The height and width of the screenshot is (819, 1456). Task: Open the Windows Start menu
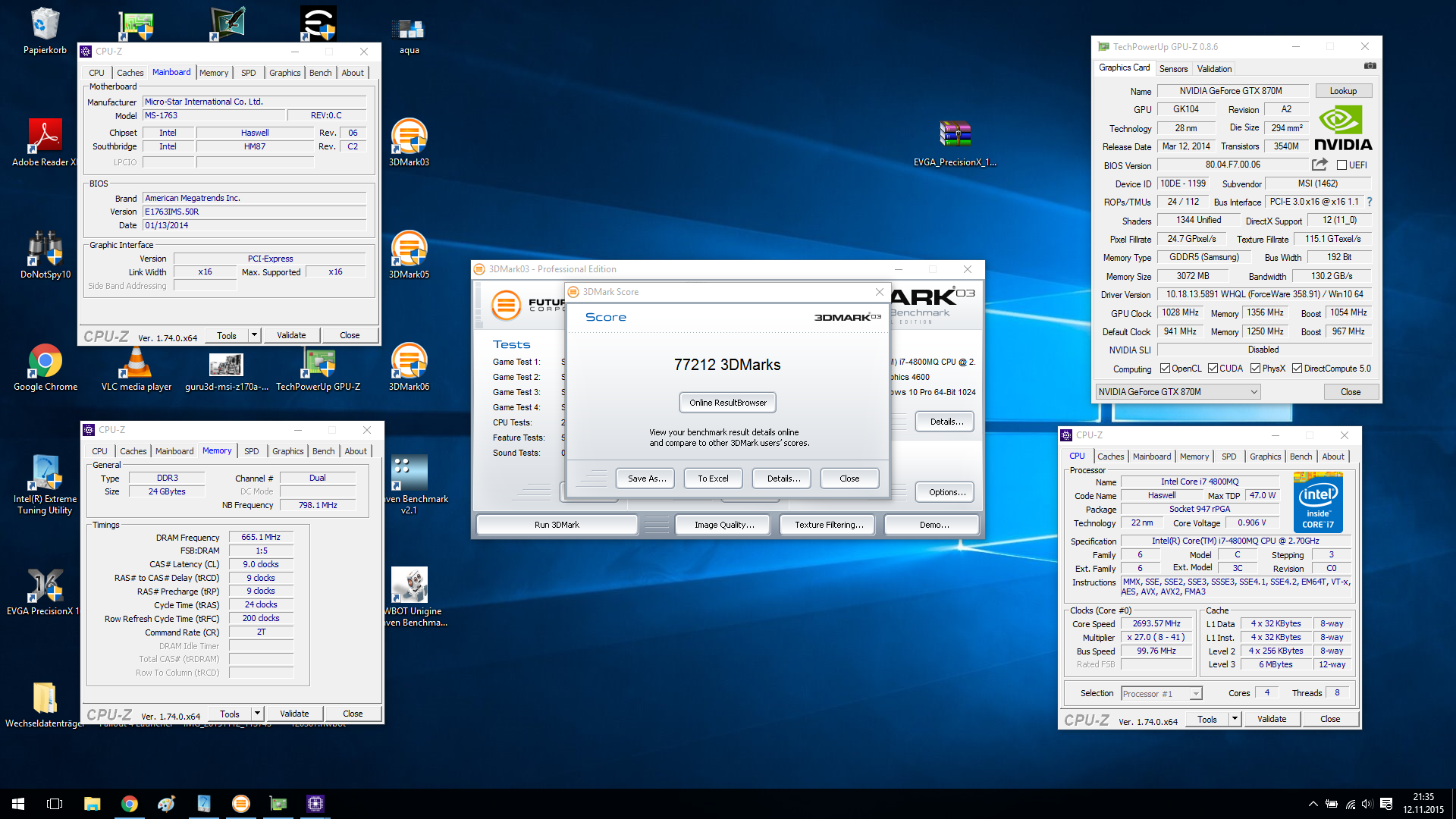18,804
